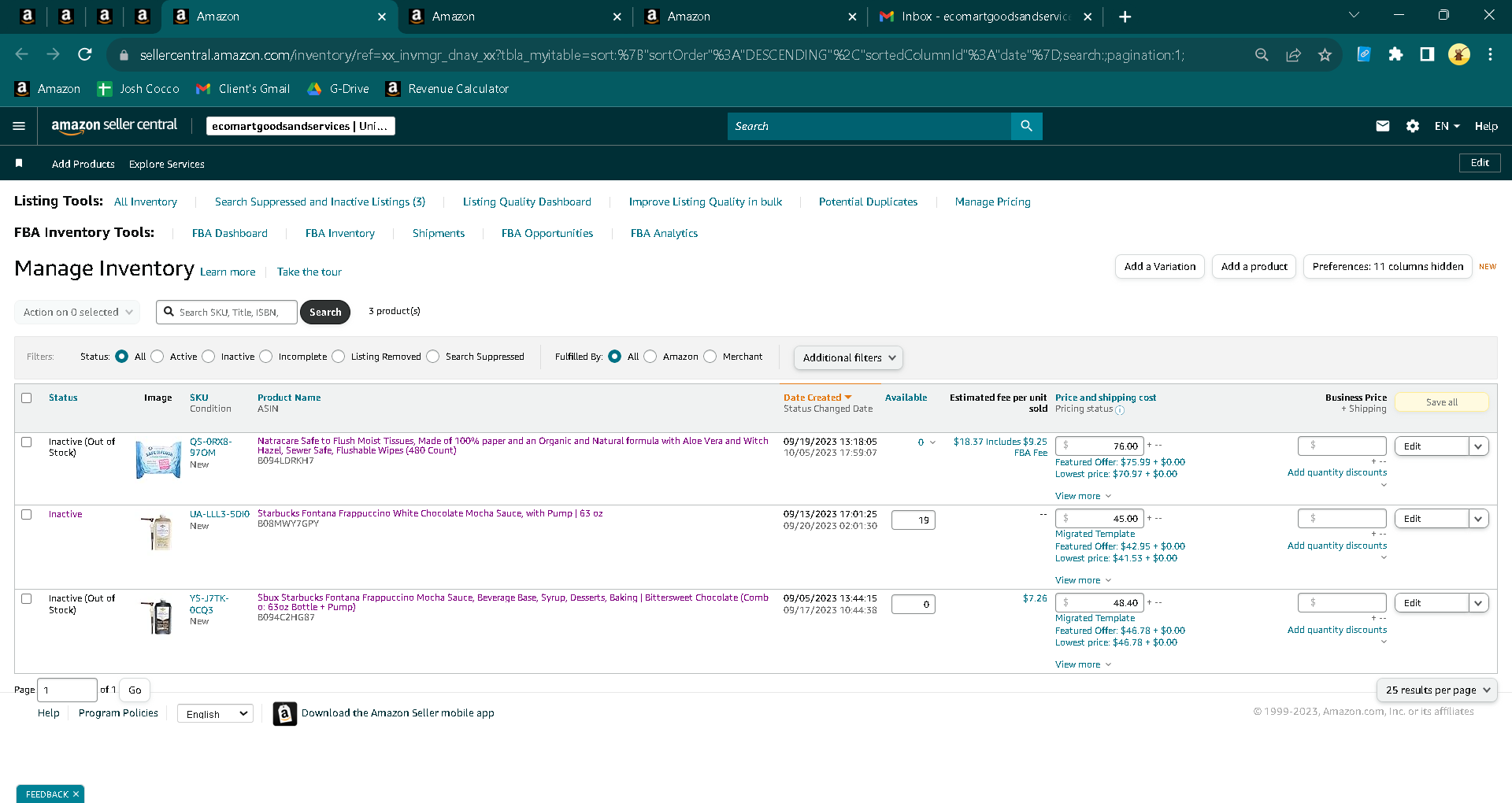Click the bookmark flag icon in navigation bar
Screen dimensions: 1512x803
click(19, 163)
